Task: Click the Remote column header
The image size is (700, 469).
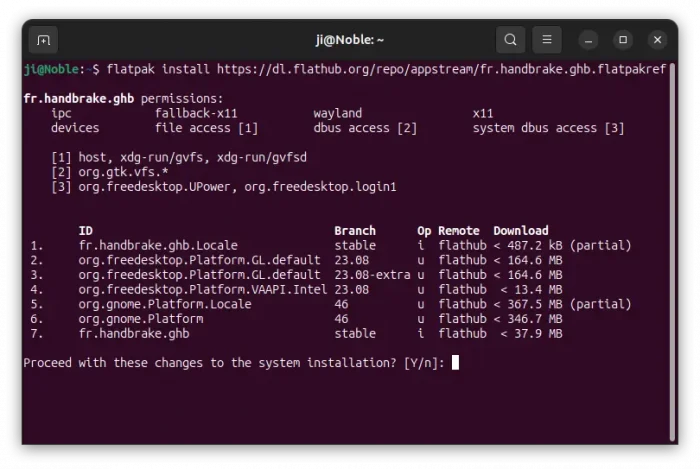Action: click(x=458, y=231)
